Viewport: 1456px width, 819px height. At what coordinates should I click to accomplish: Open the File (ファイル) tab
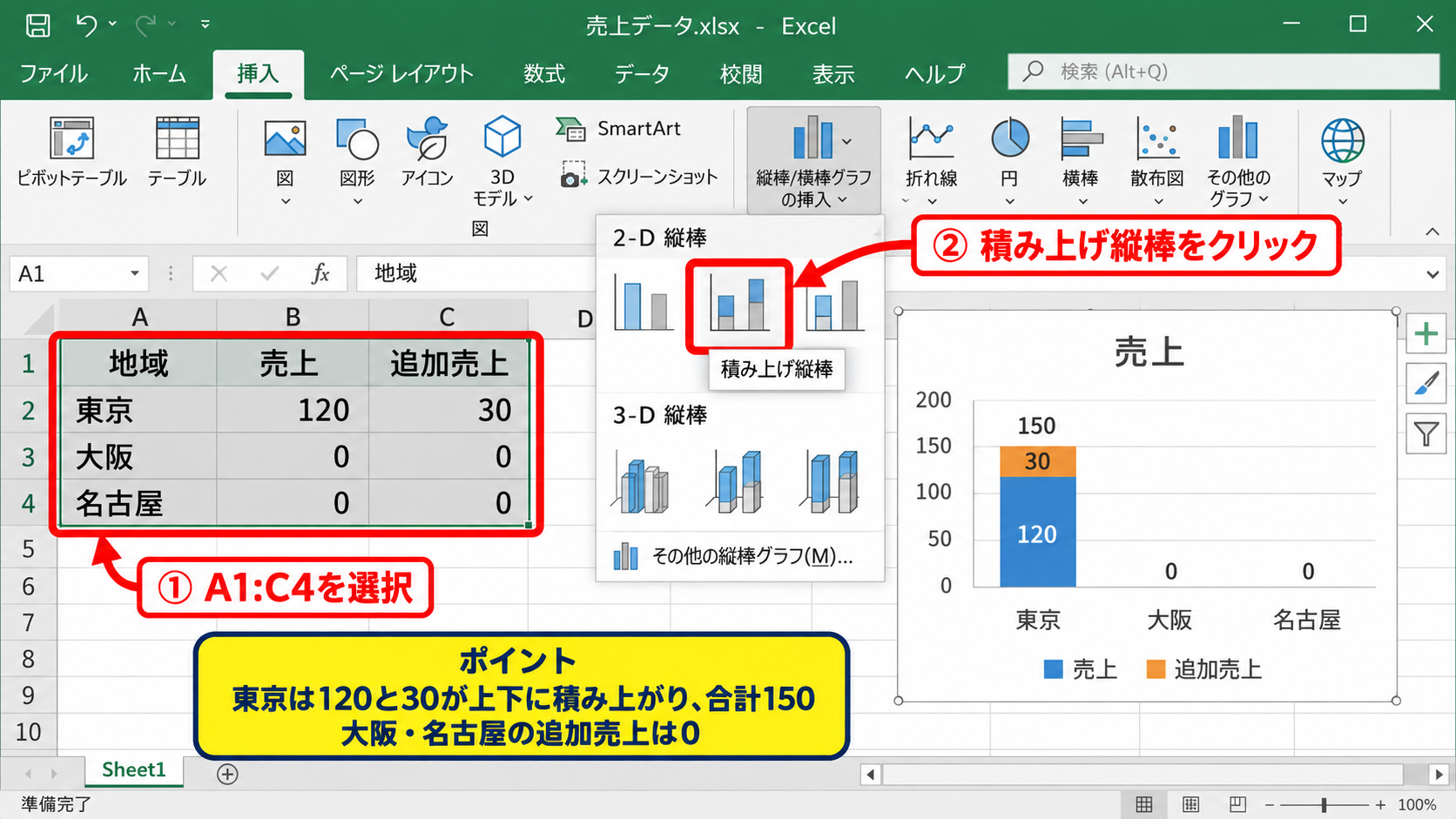point(54,74)
